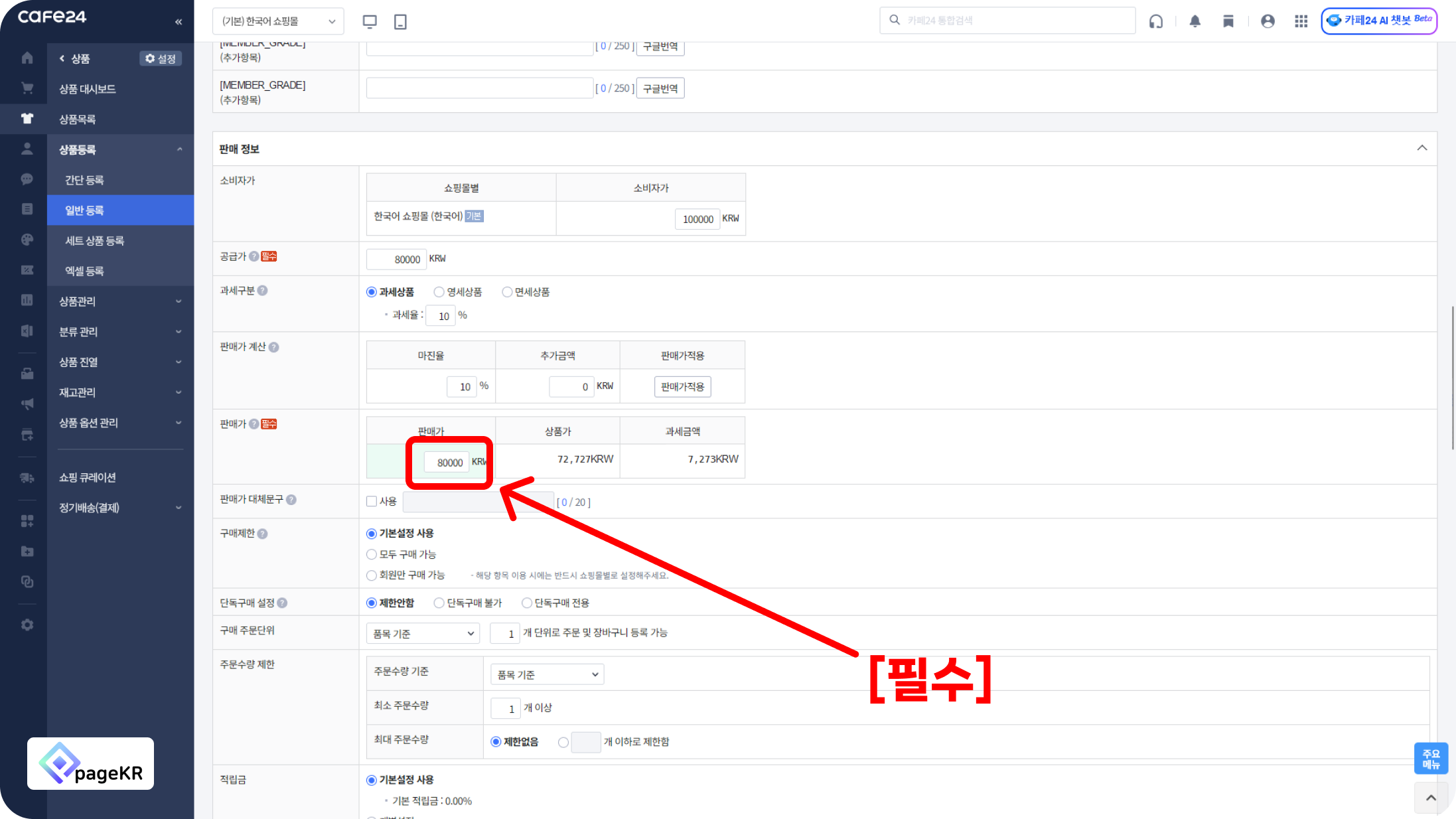1456x819 pixels.
Task: Select the 단독구매 불가 radio option
Action: point(439,603)
